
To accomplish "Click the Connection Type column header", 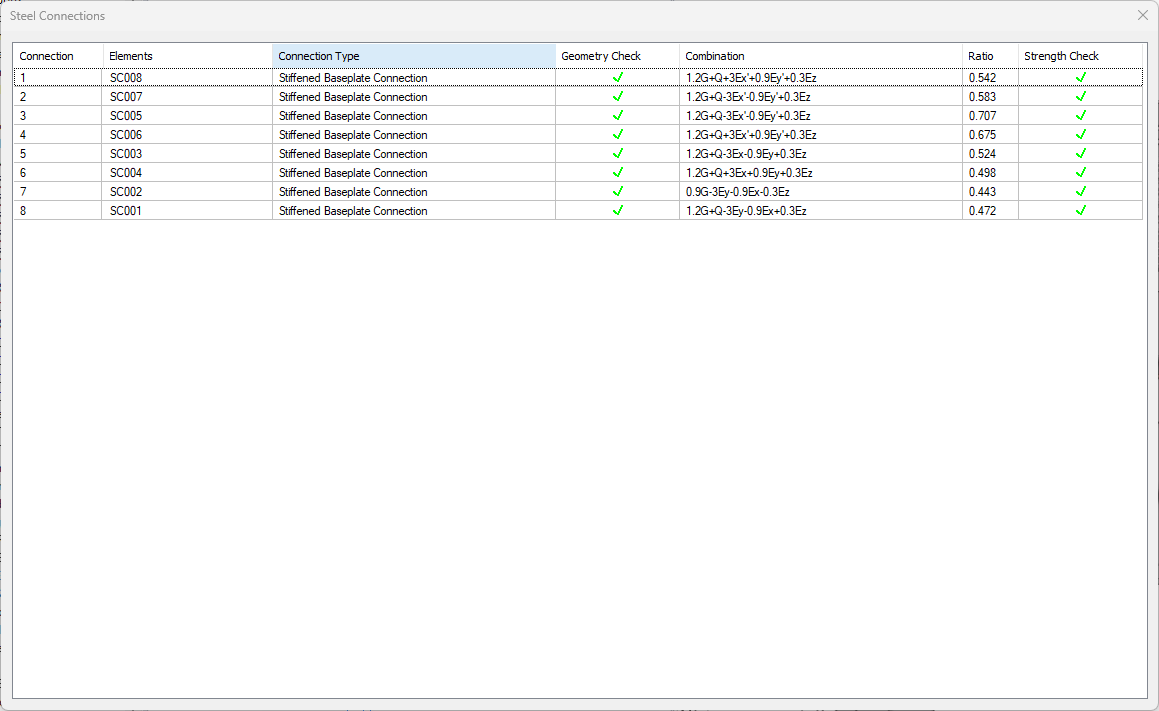I will click(x=413, y=56).
